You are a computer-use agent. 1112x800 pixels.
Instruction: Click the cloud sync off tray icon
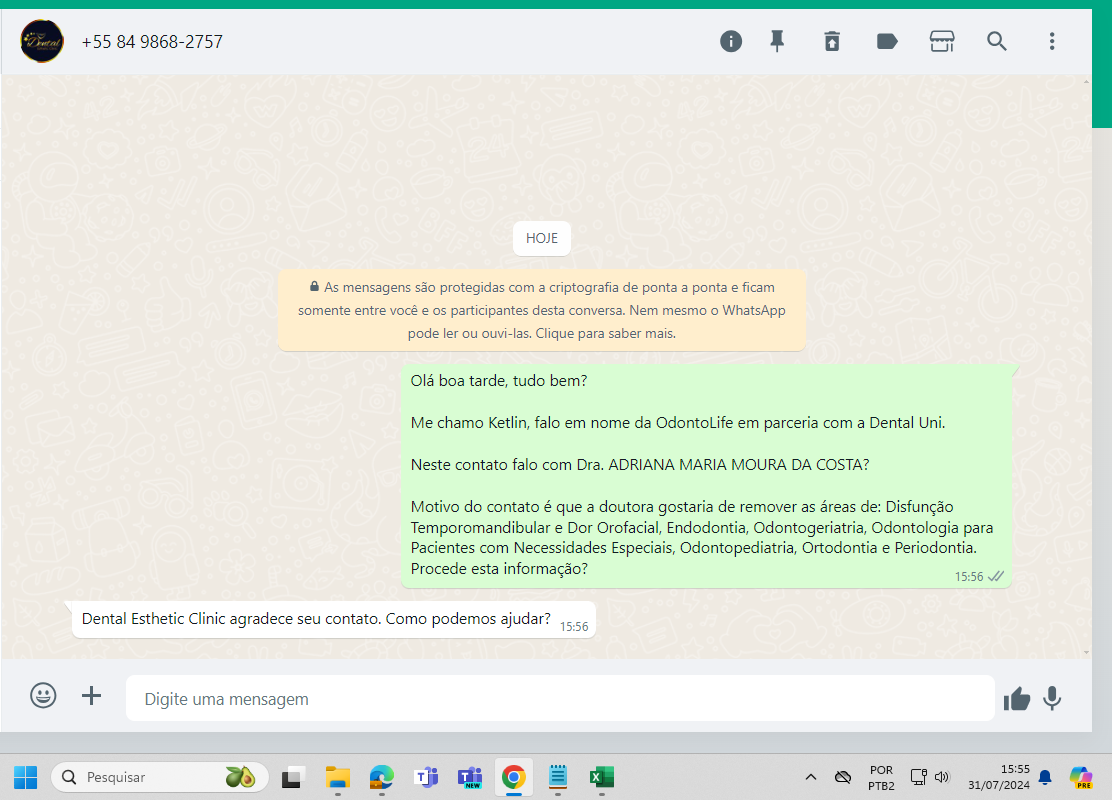tap(843, 777)
